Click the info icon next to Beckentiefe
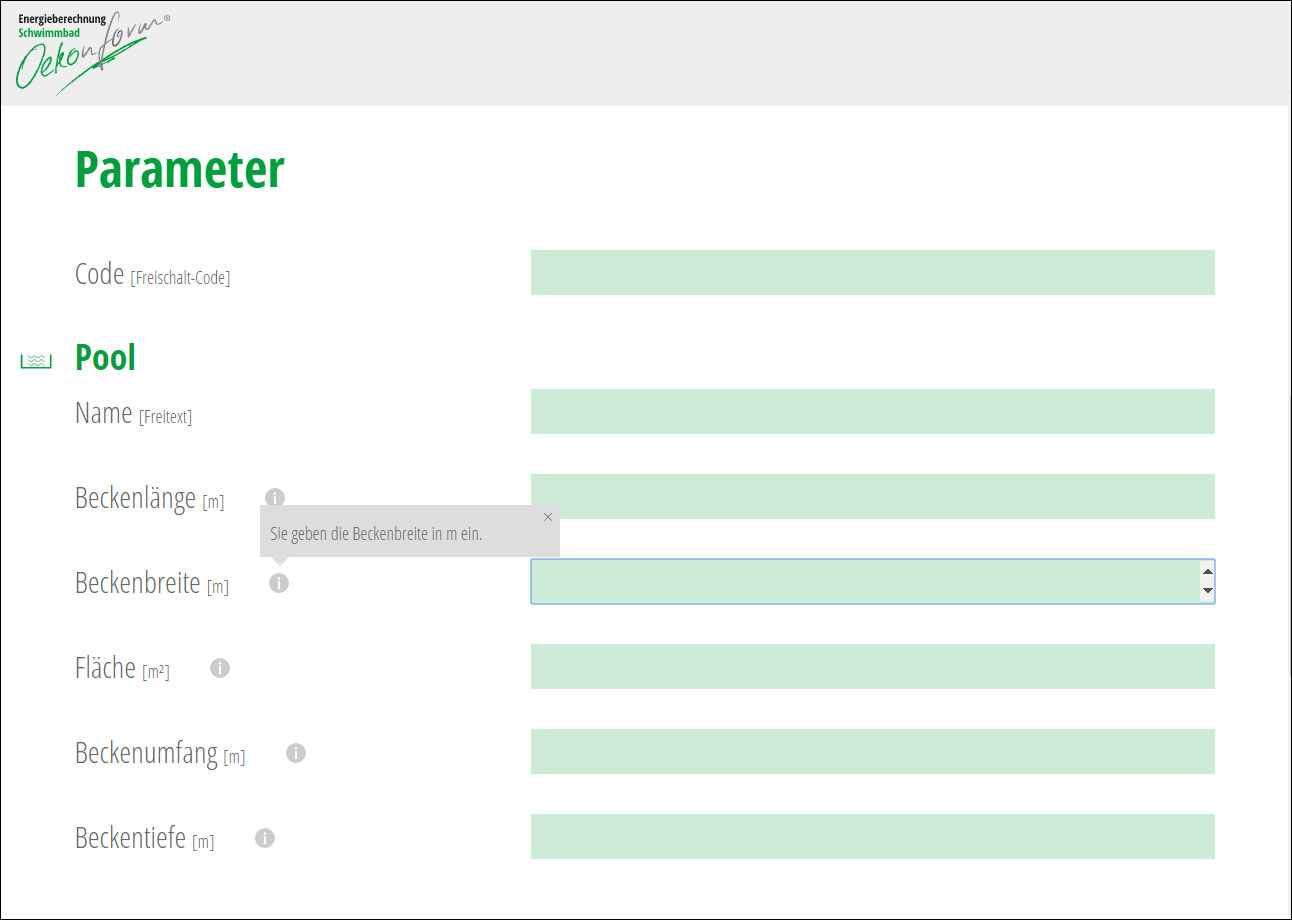The width and height of the screenshot is (1292, 920). click(265, 837)
